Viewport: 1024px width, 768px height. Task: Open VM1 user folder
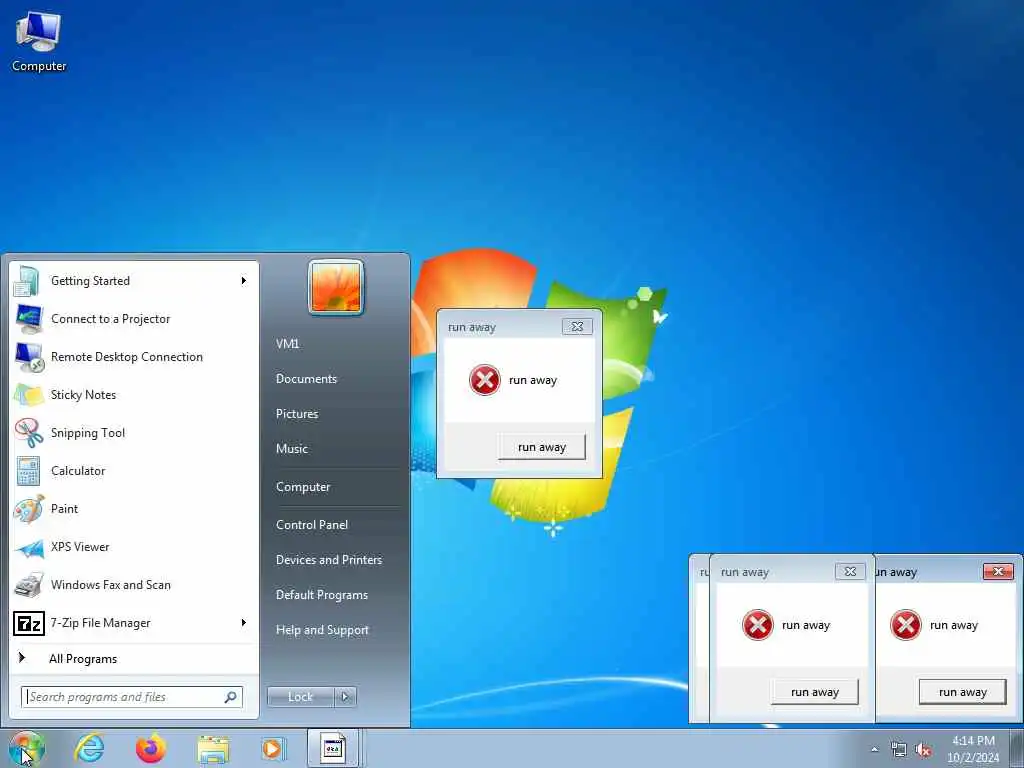[287, 344]
